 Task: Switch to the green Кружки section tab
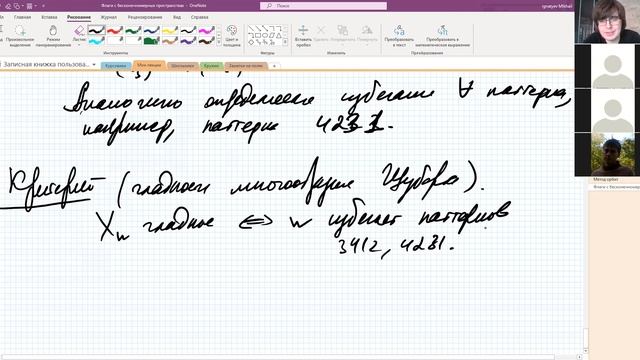pyautogui.click(x=211, y=66)
